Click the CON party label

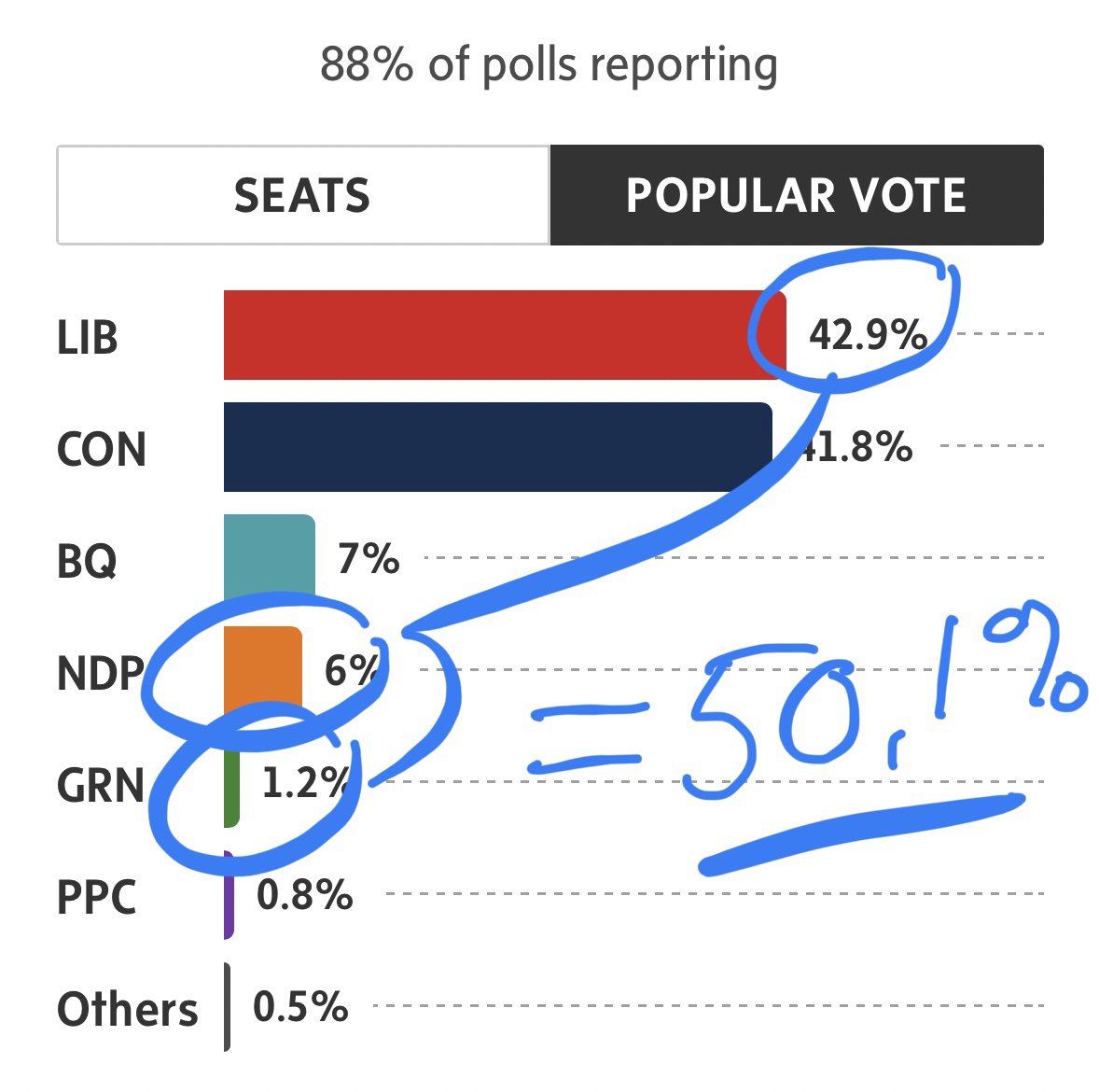pyautogui.click(x=102, y=449)
